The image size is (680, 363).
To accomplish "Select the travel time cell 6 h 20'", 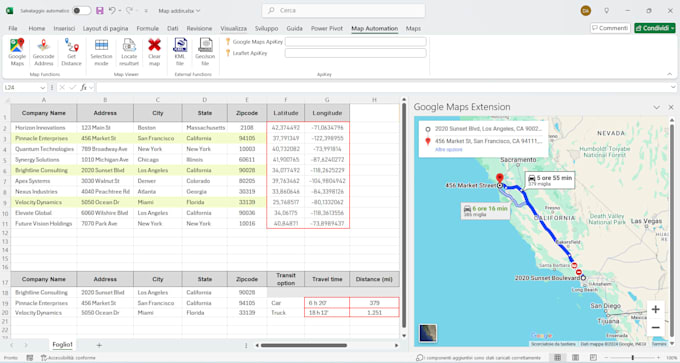I will 327,303.
